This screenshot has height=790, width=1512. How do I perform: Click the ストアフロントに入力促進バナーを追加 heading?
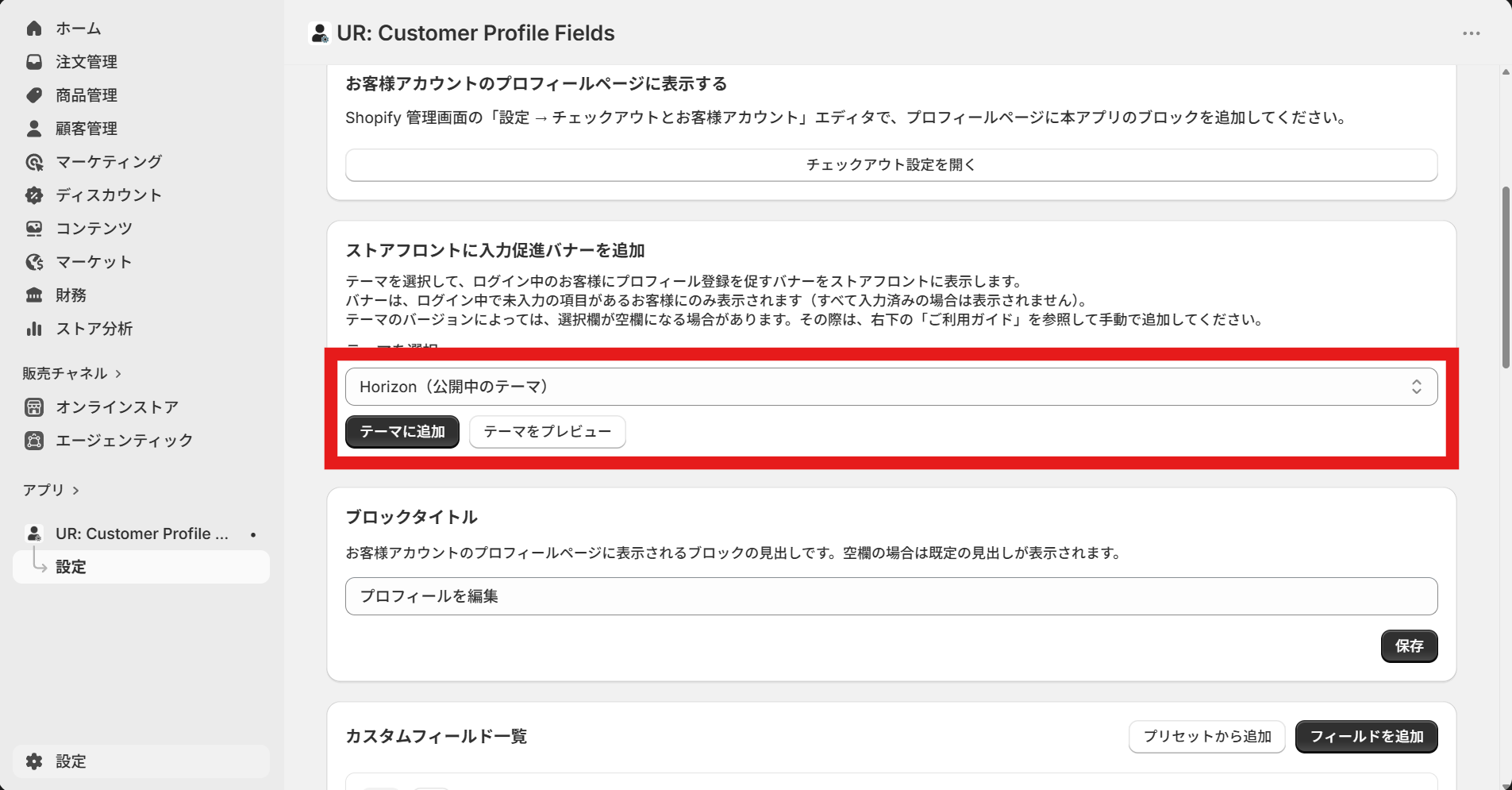pyautogui.click(x=495, y=251)
